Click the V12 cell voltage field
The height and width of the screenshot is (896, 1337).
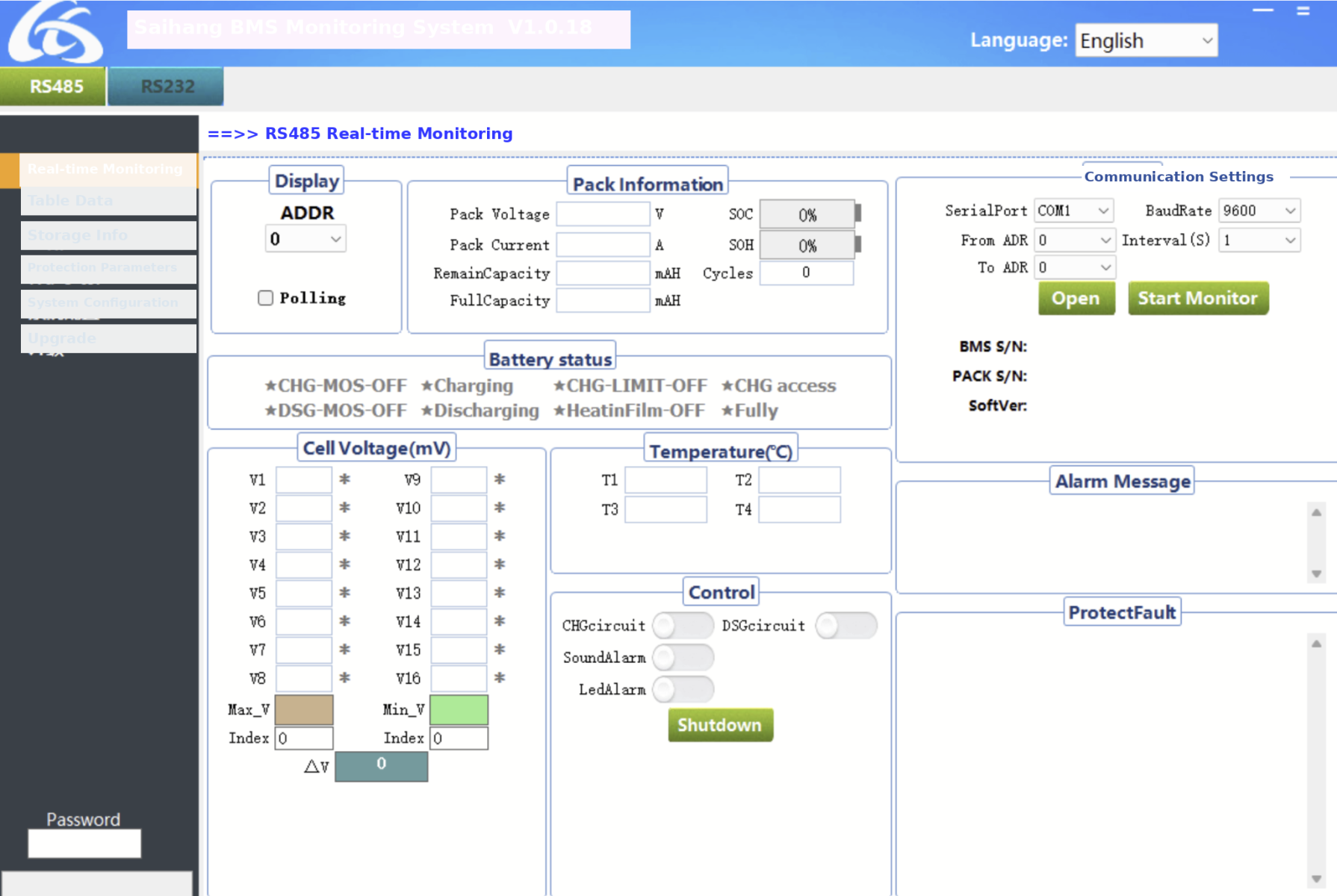459,564
